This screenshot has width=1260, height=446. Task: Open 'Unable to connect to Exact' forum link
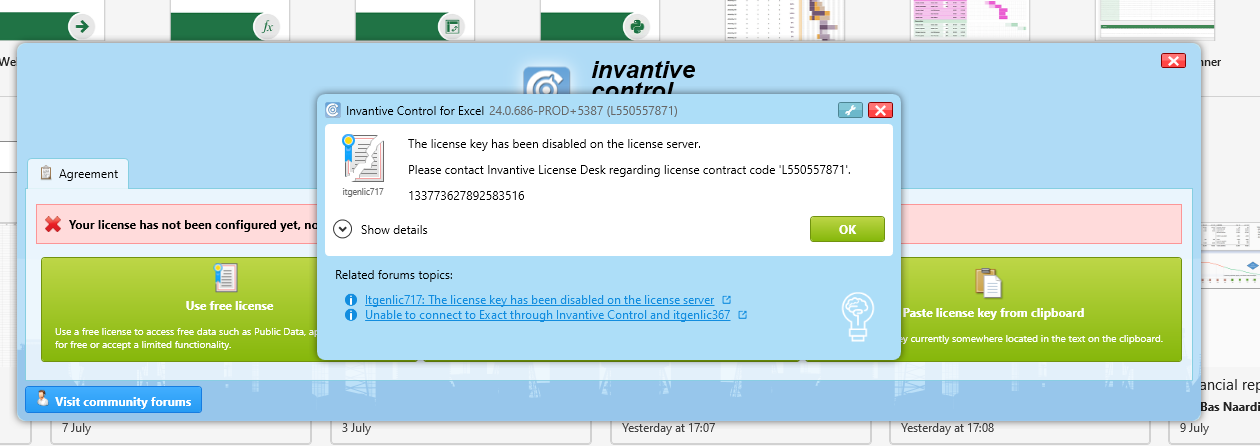click(x=548, y=315)
